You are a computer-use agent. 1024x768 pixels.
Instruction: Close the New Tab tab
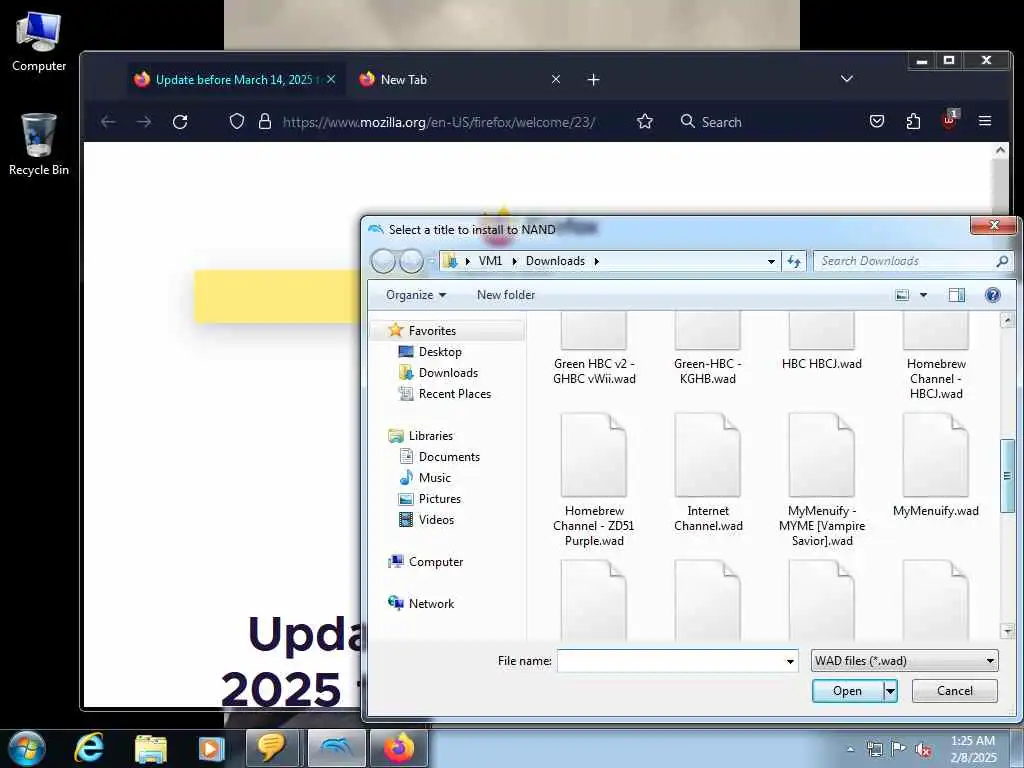(556, 79)
